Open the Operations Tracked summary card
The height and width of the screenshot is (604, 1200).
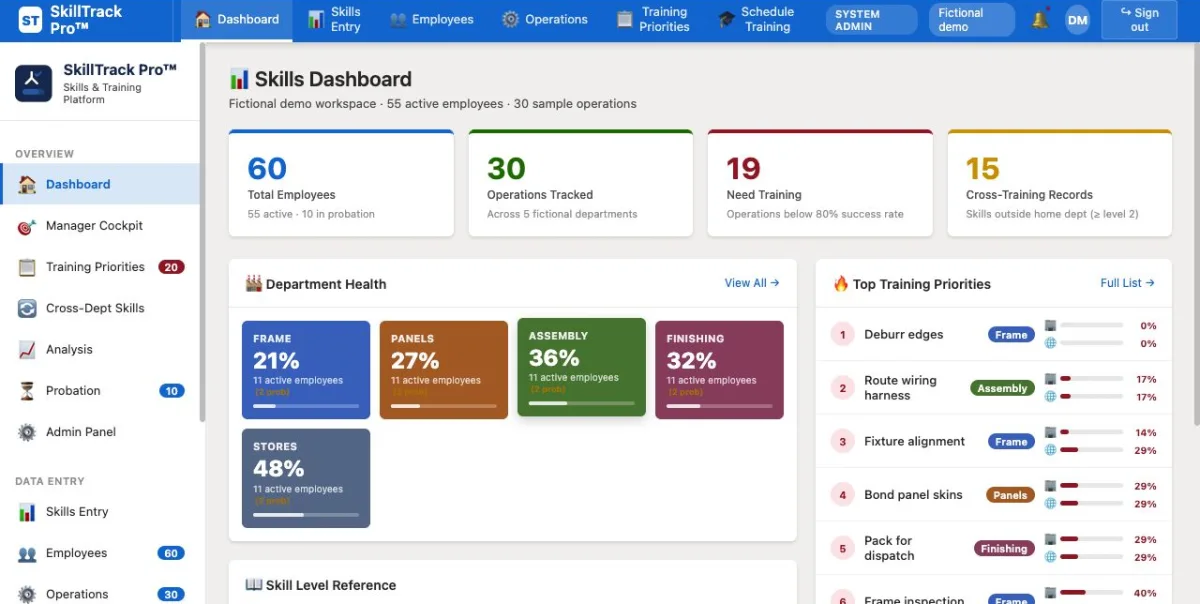581,183
